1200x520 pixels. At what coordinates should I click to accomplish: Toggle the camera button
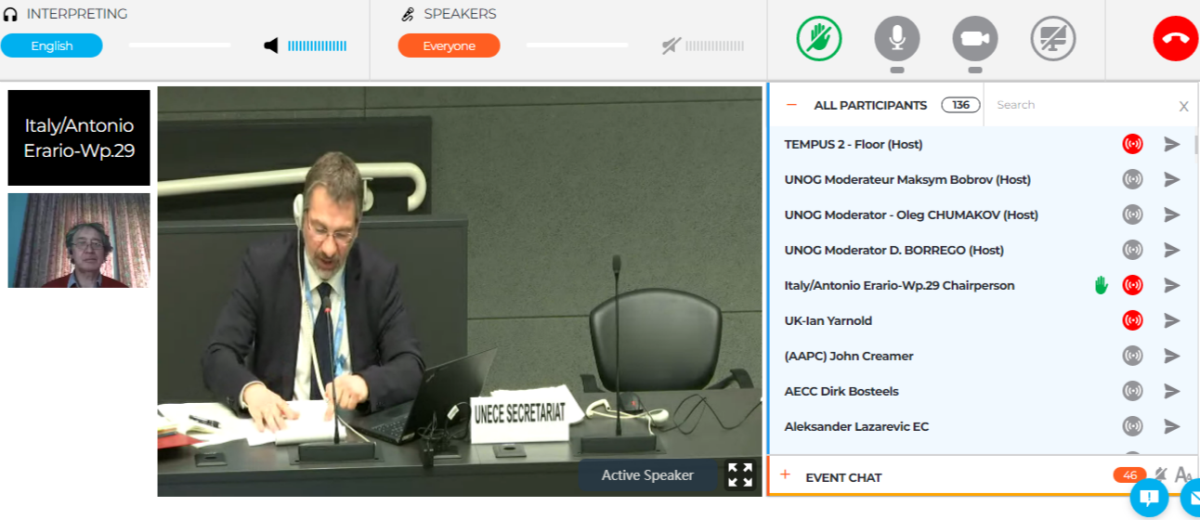coord(975,39)
